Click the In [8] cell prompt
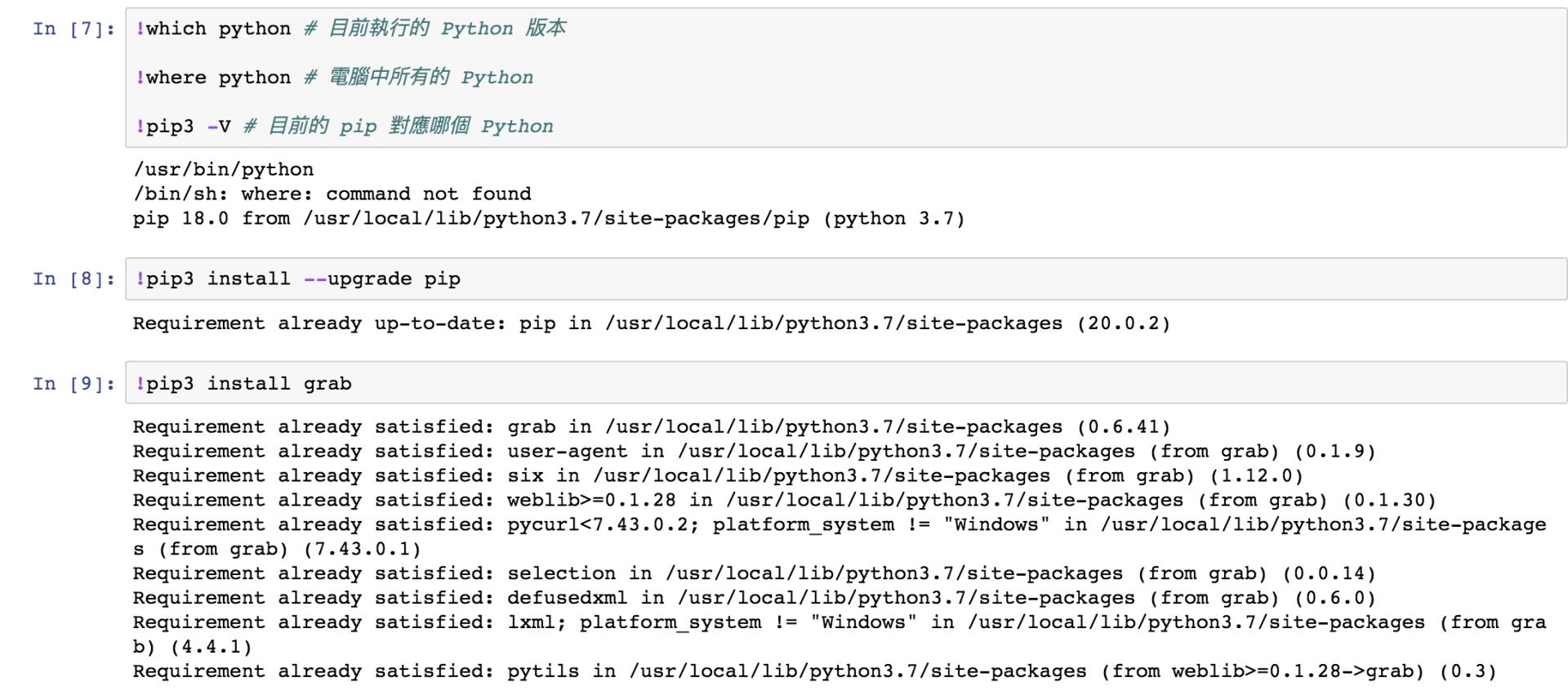Viewport: 1568px width, 700px height. point(73,279)
